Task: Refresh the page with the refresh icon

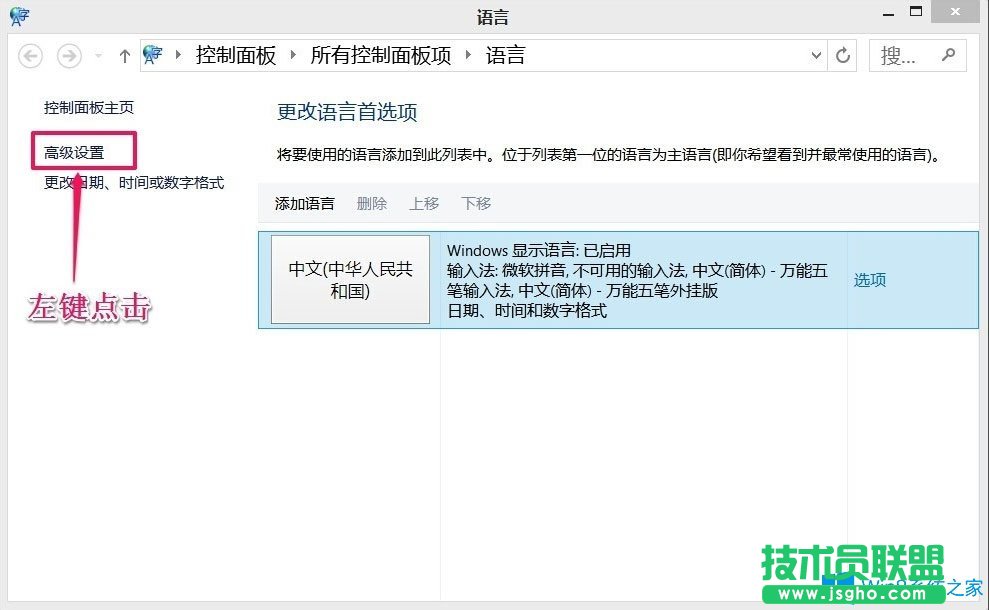Action: coord(842,56)
